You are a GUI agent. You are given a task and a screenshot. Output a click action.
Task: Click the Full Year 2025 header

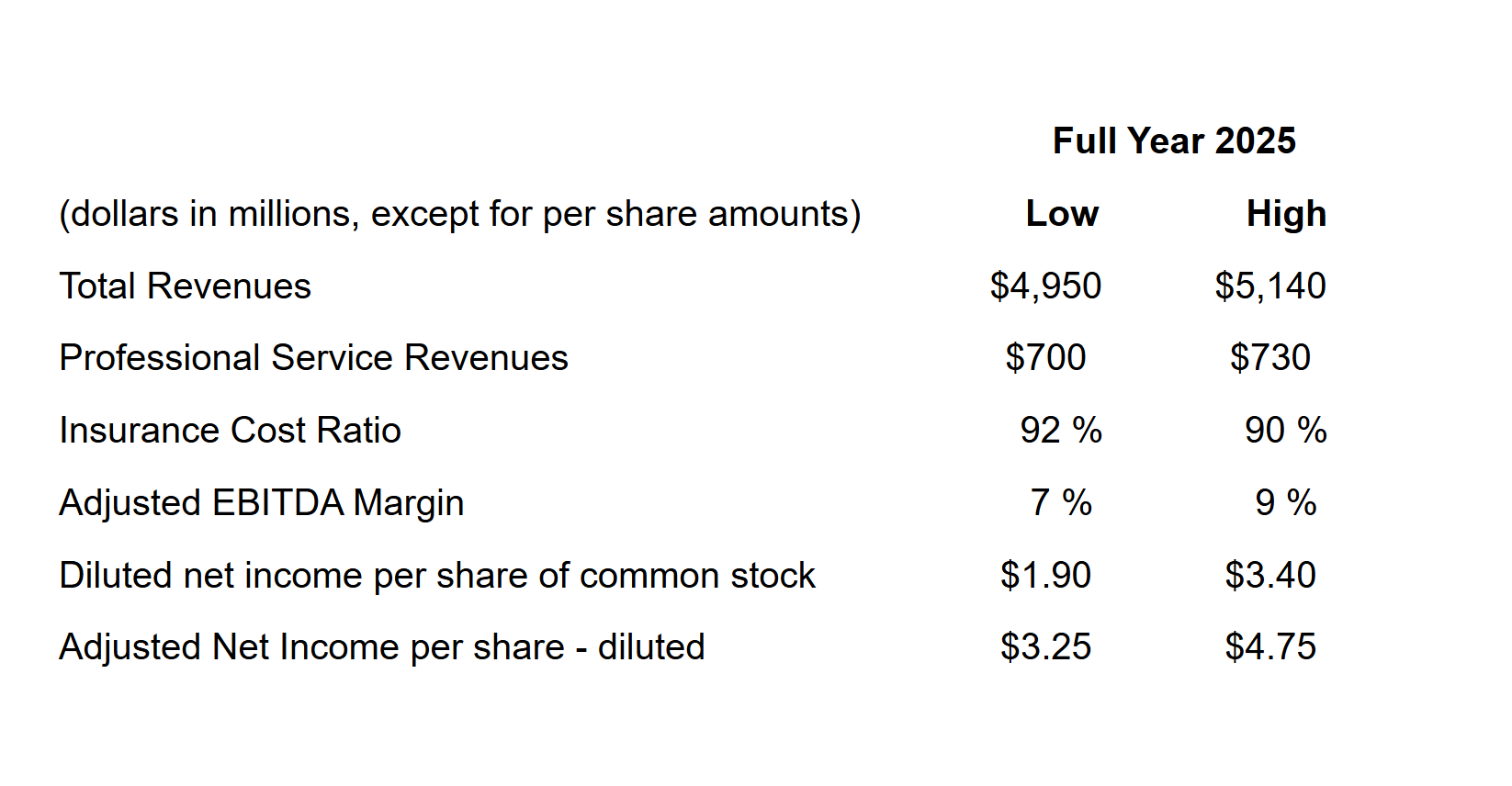pyautogui.click(x=1174, y=141)
